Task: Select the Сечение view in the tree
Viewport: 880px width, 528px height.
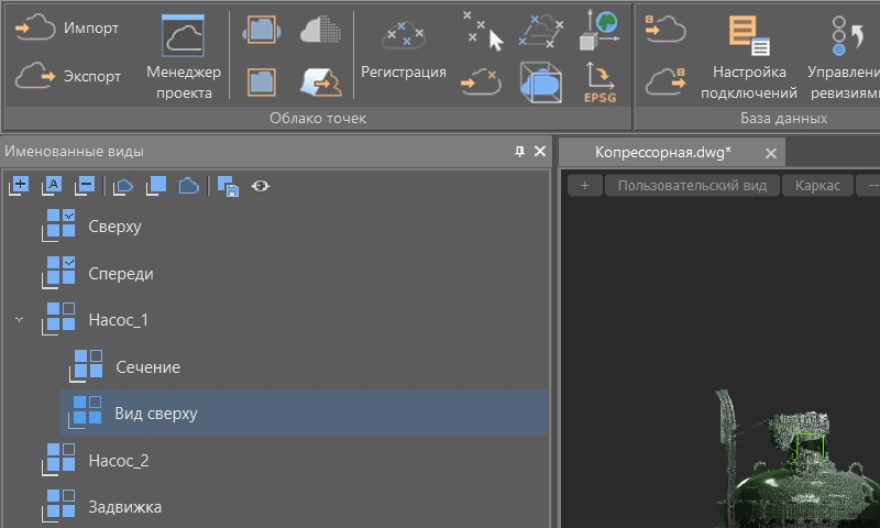Action: [147, 367]
